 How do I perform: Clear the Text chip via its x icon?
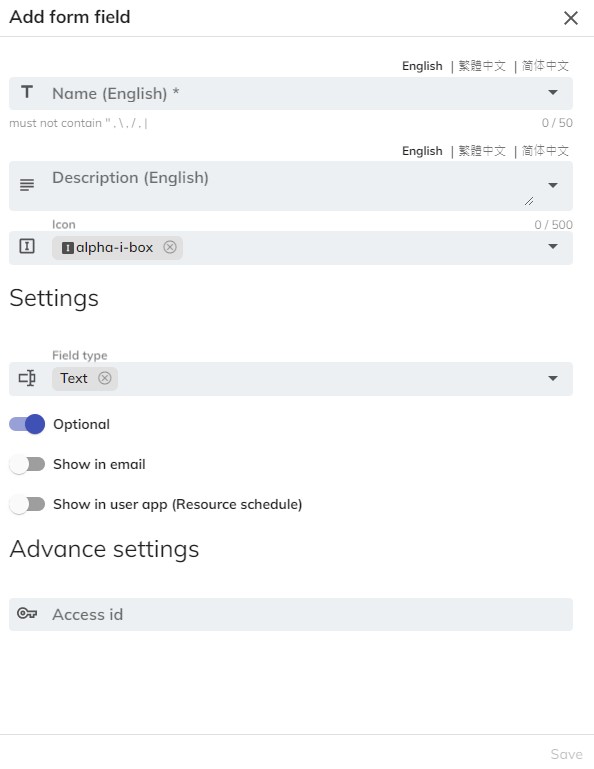click(104, 378)
